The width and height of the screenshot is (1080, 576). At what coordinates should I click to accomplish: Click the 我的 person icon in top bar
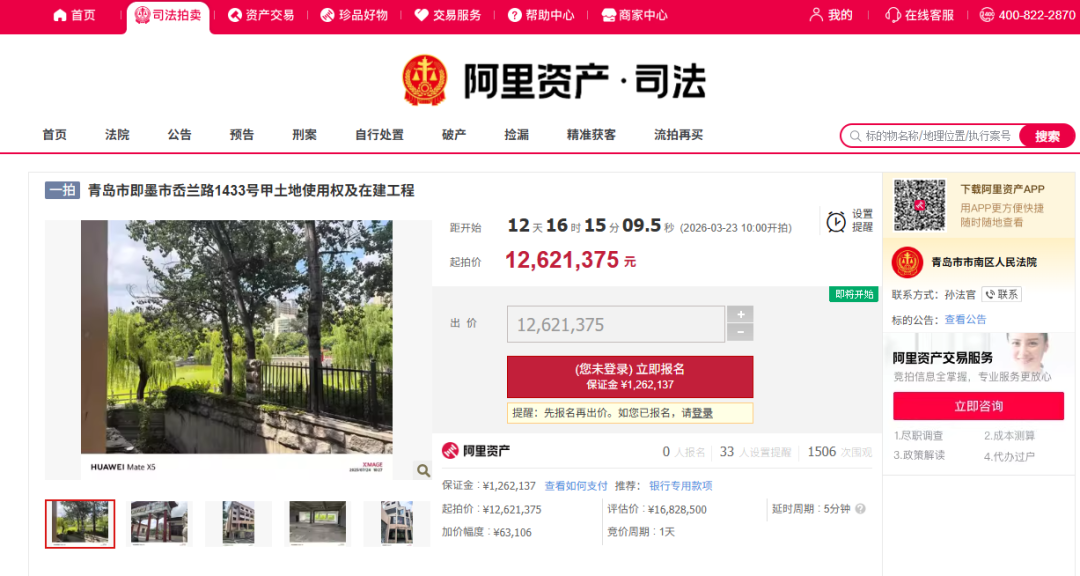click(818, 15)
